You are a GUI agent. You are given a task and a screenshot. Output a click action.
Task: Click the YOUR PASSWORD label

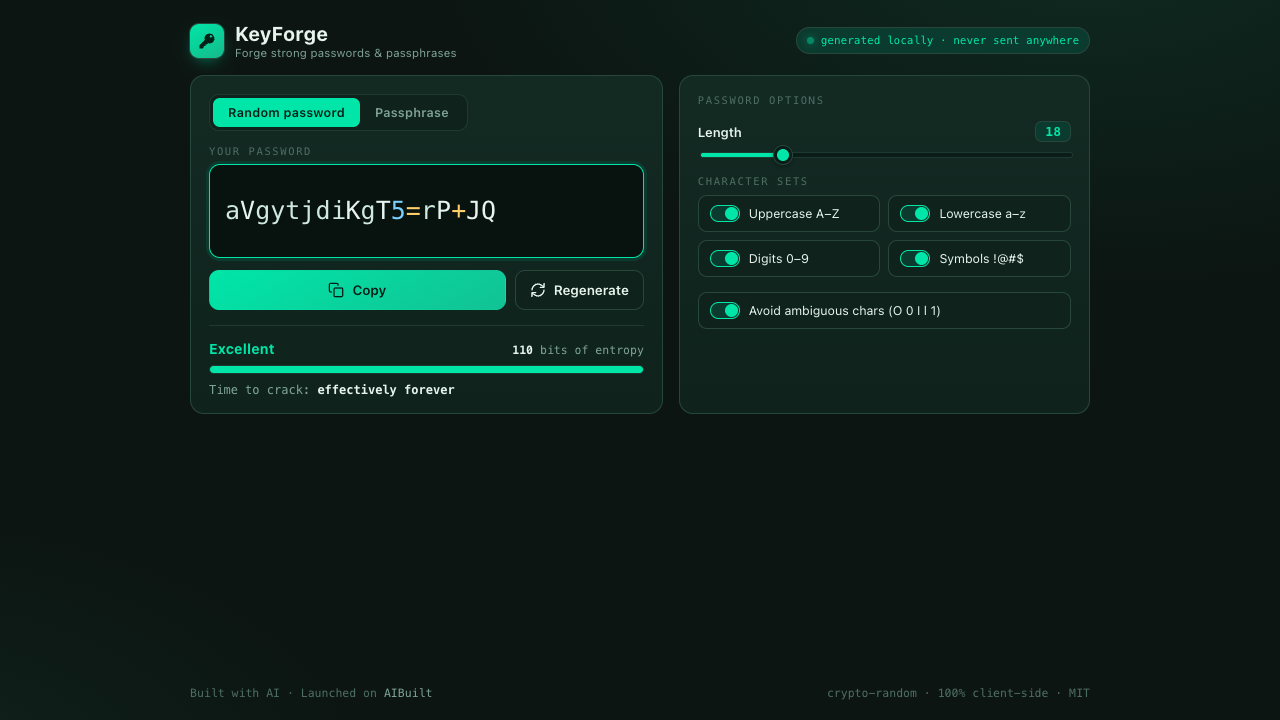pyautogui.click(x=260, y=152)
